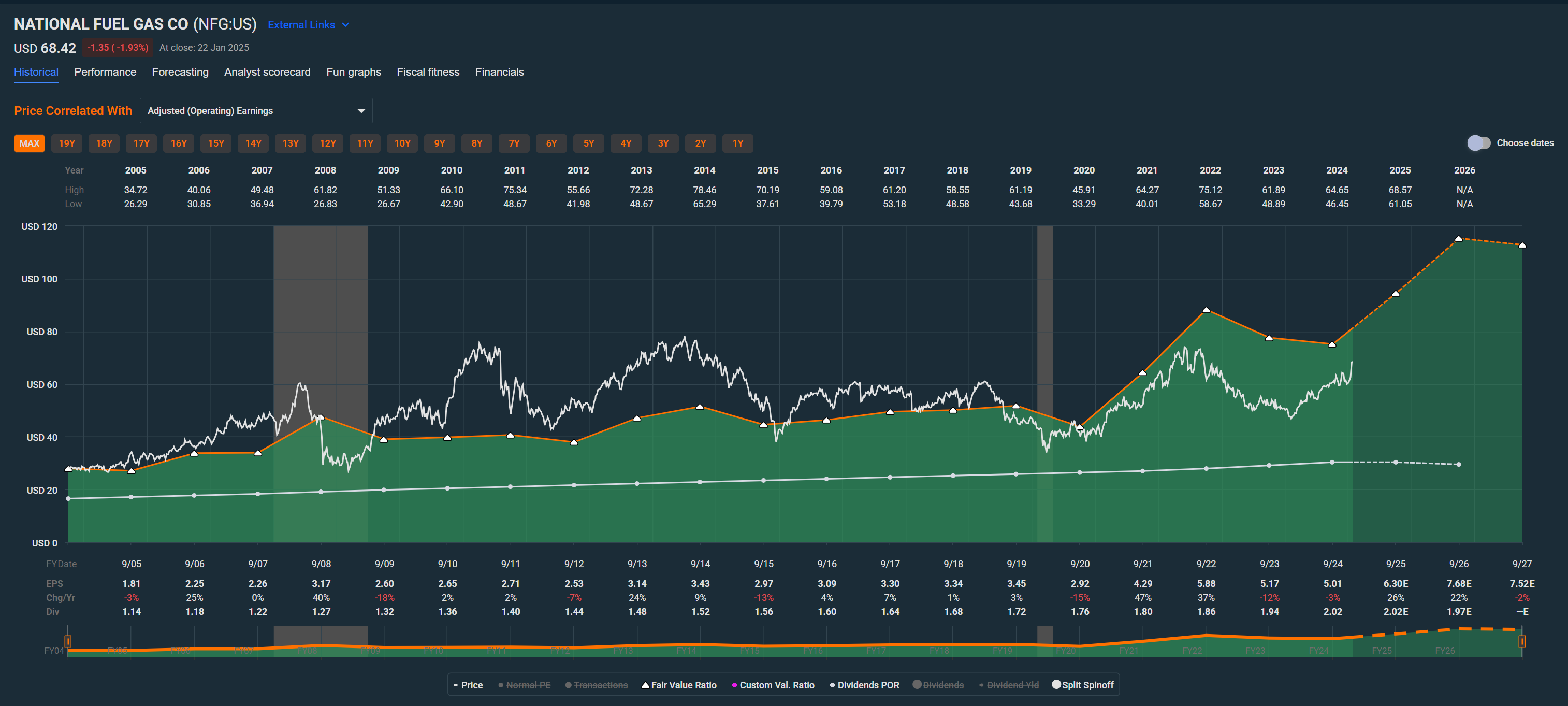This screenshot has height=706, width=1568.
Task: View the Financials tab
Action: point(499,72)
